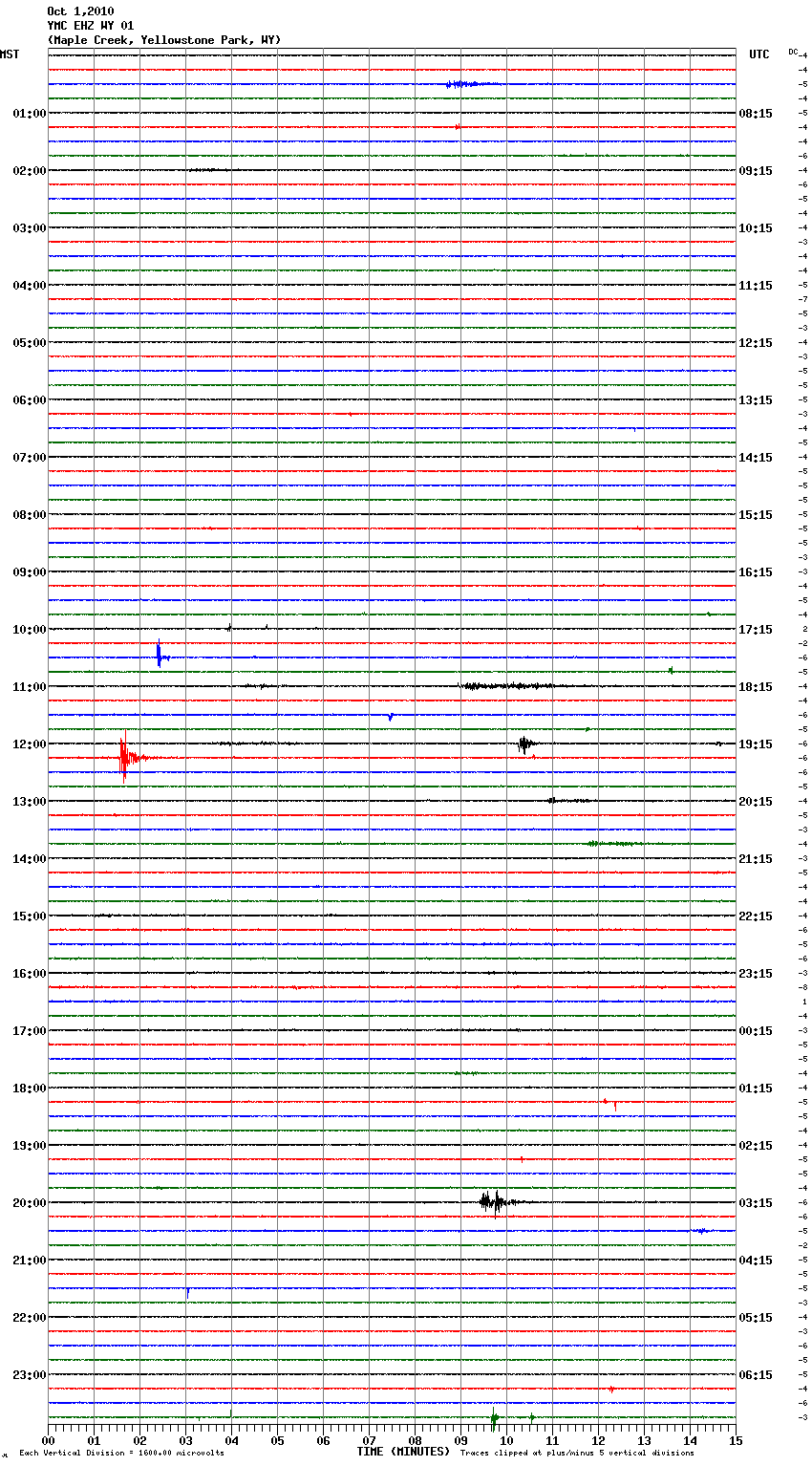The image size is (812, 1466).
Task: Click the '11:15' UTC time label
Action: (x=756, y=286)
